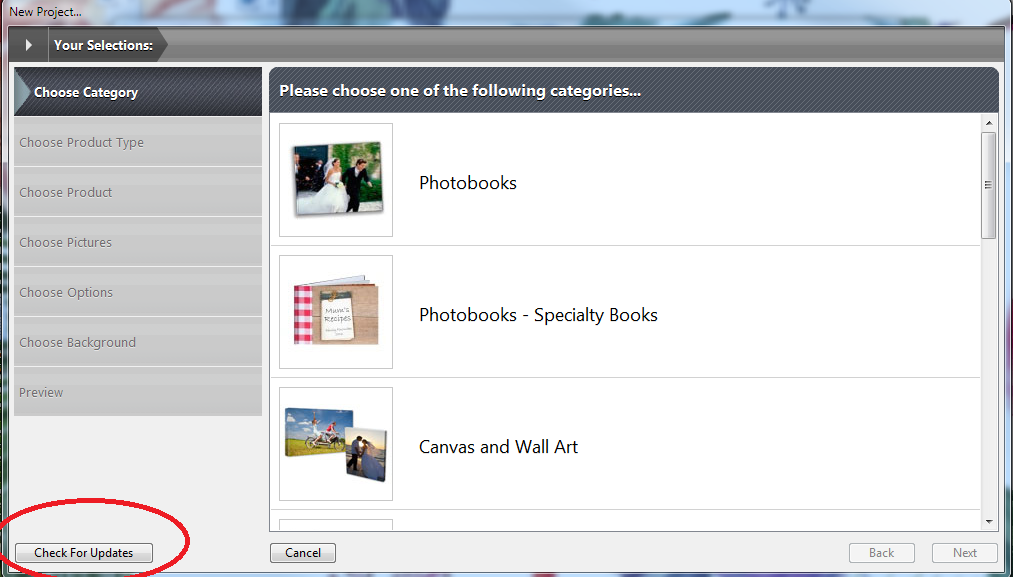1013x577 pixels.
Task: Click the category list scroll down arrow
Action: click(x=989, y=522)
